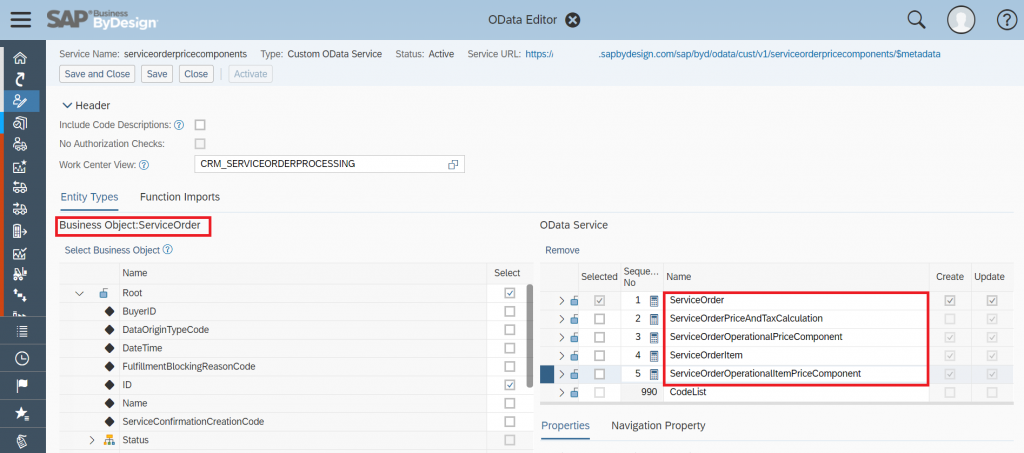Expand the Status tree node
This screenshot has height=453, width=1024.
pos(92,440)
